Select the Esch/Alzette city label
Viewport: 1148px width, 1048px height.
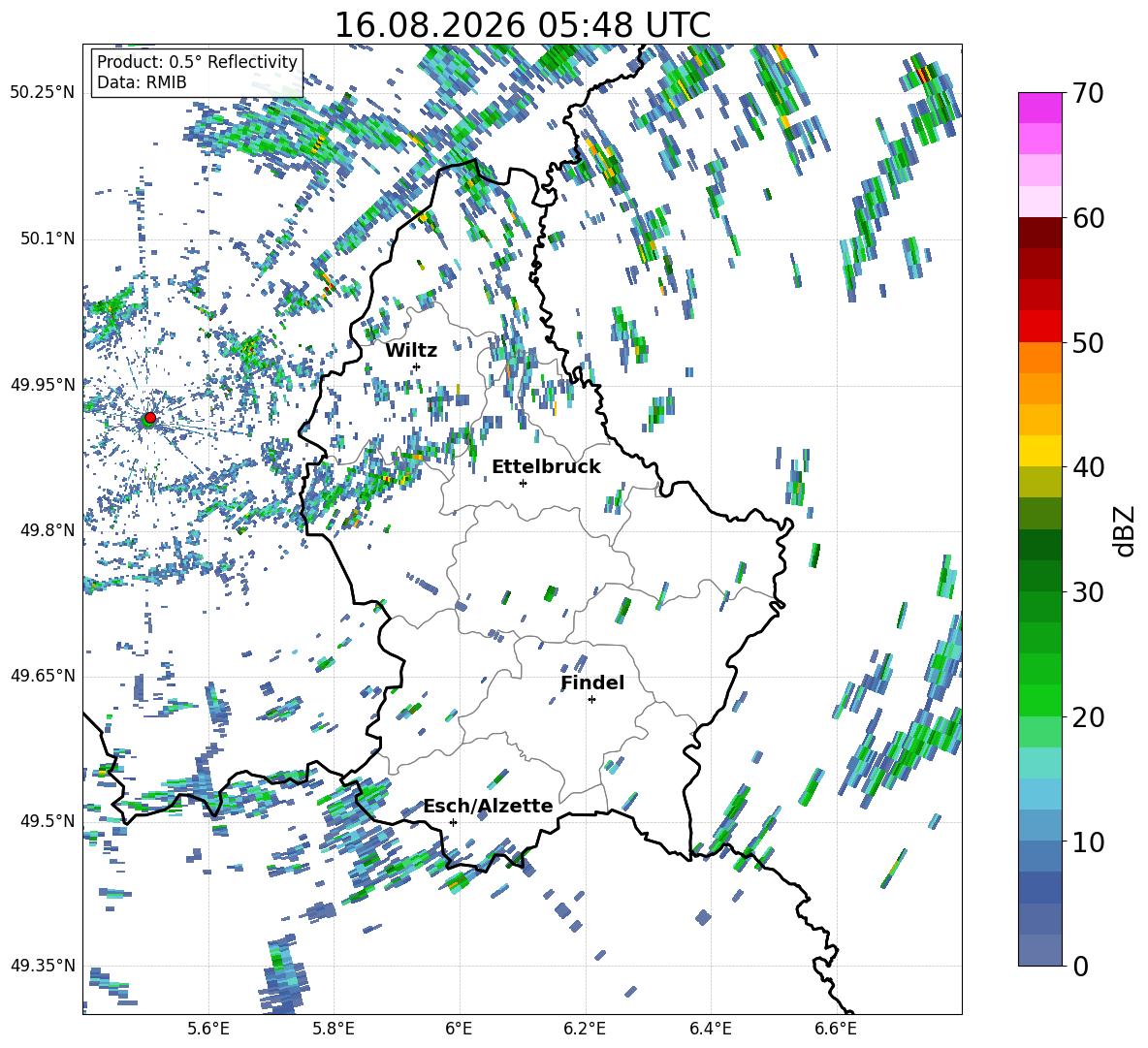pos(488,806)
